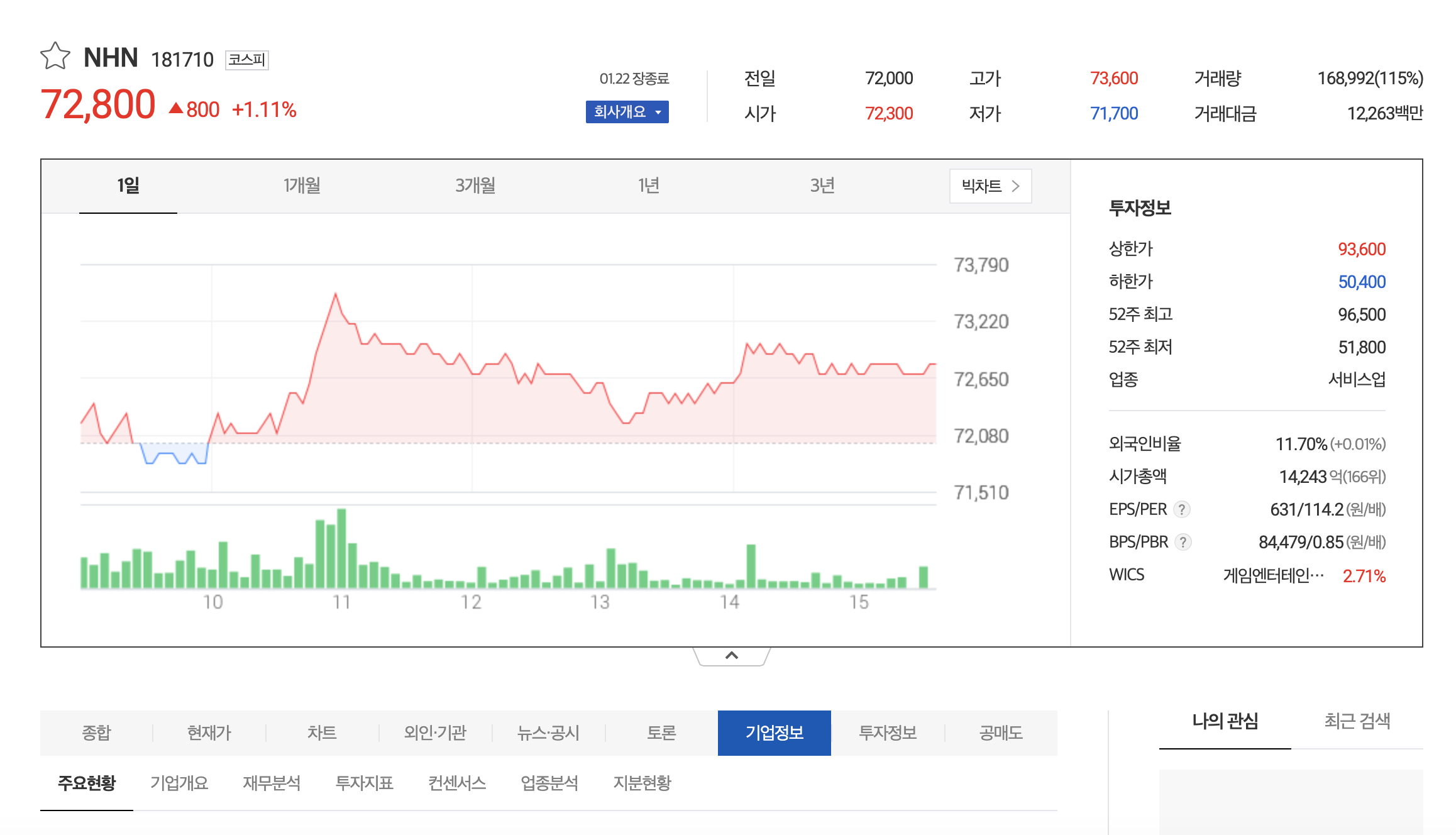This screenshot has height=835, width=1456.
Task: Click the 52주 최저 value 51,800
Action: [1362, 348]
